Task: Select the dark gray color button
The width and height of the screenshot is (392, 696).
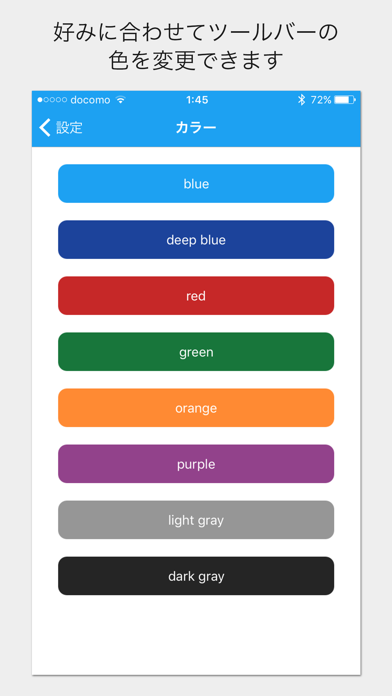Action: tap(196, 576)
